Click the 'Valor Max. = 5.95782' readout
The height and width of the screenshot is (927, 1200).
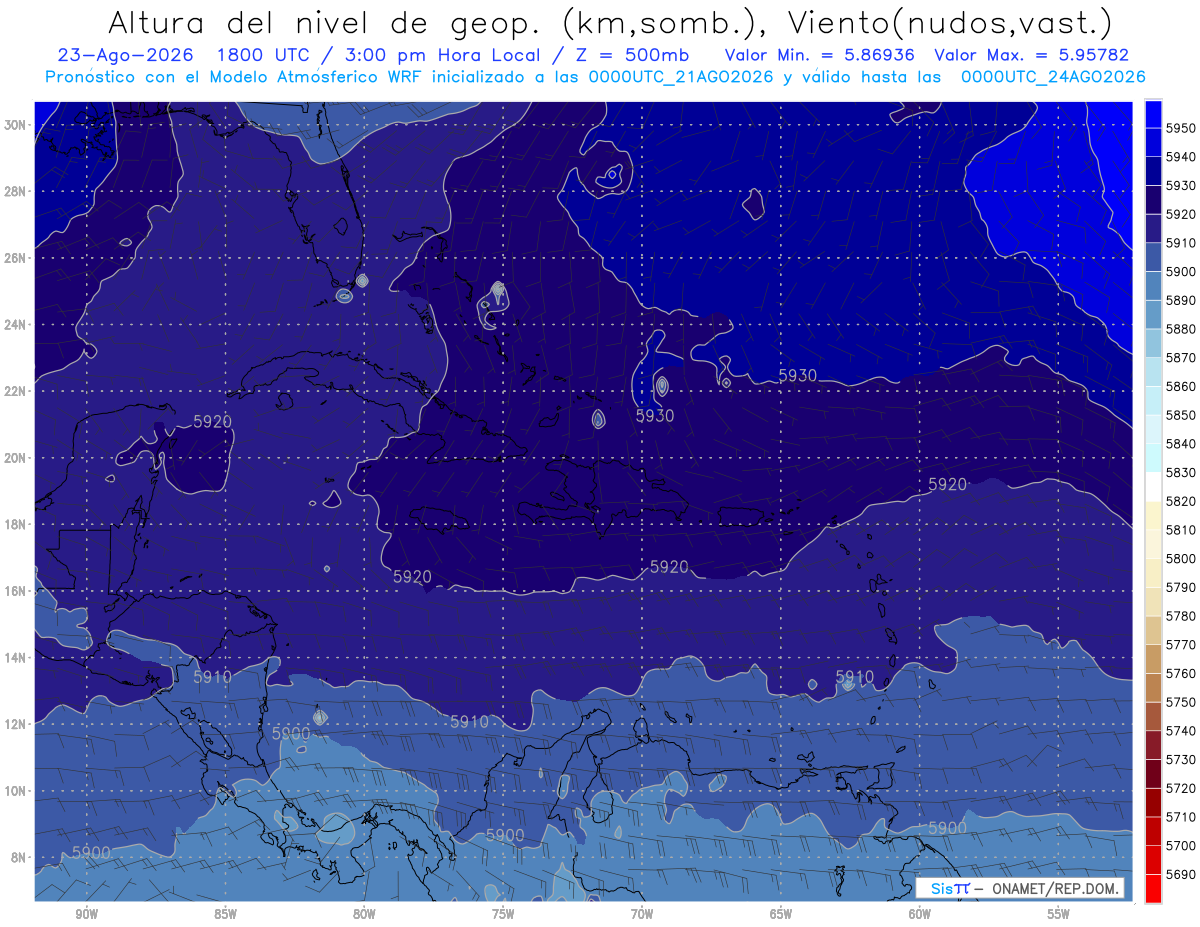(x=1031, y=55)
